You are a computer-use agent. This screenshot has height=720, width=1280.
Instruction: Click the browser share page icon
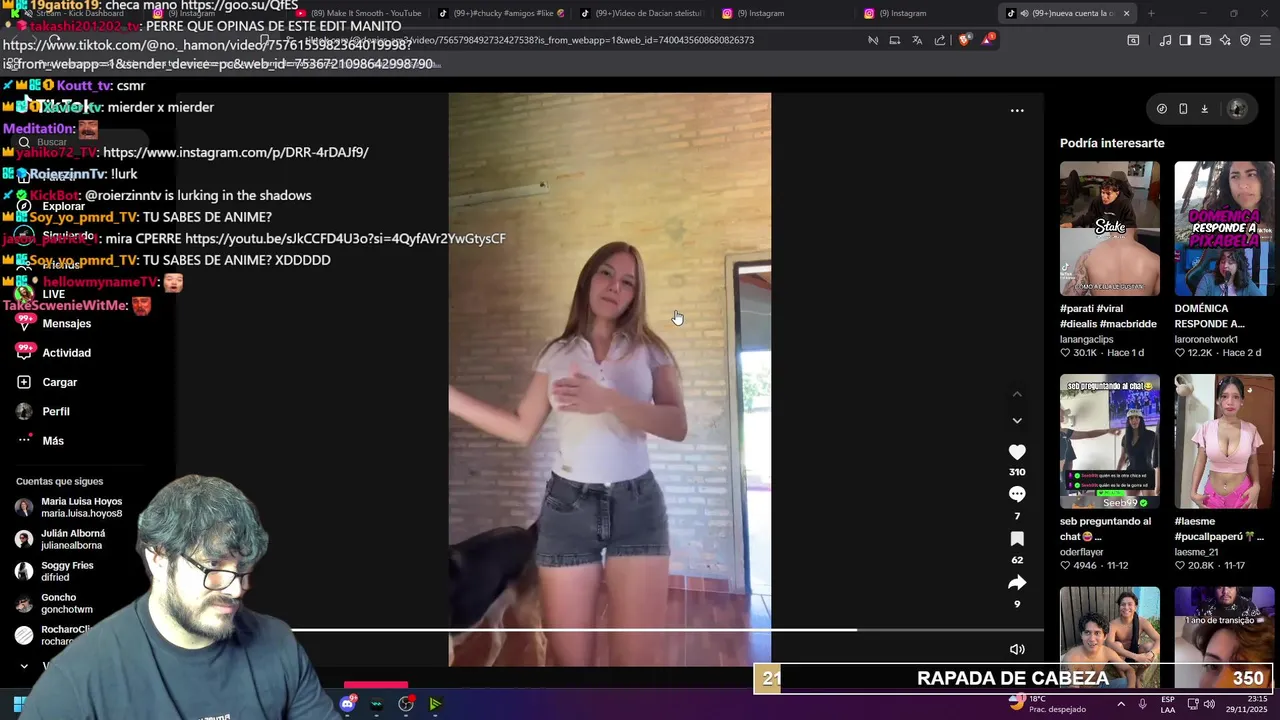(x=940, y=40)
